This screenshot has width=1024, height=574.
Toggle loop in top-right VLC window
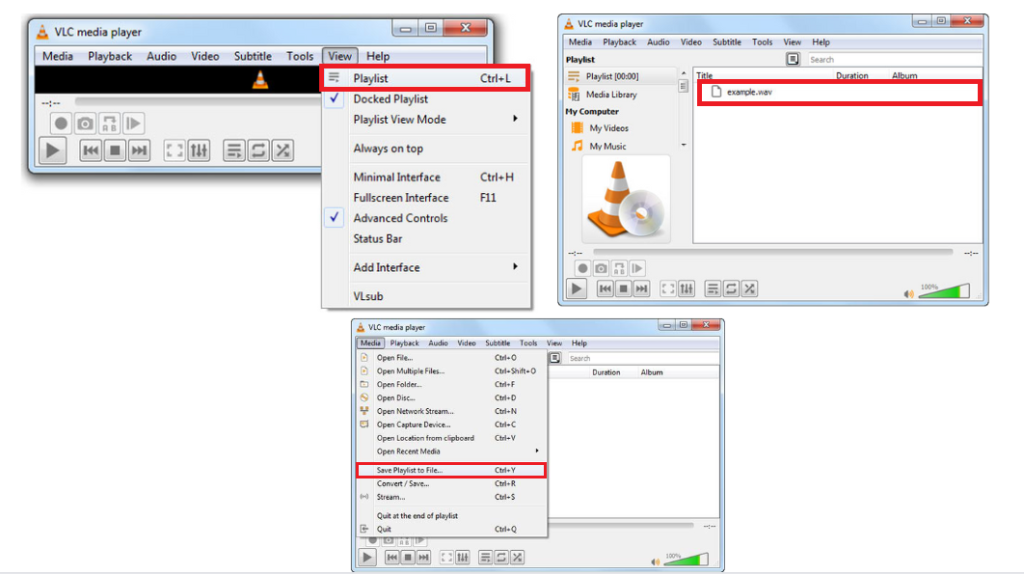click(731, 289)
